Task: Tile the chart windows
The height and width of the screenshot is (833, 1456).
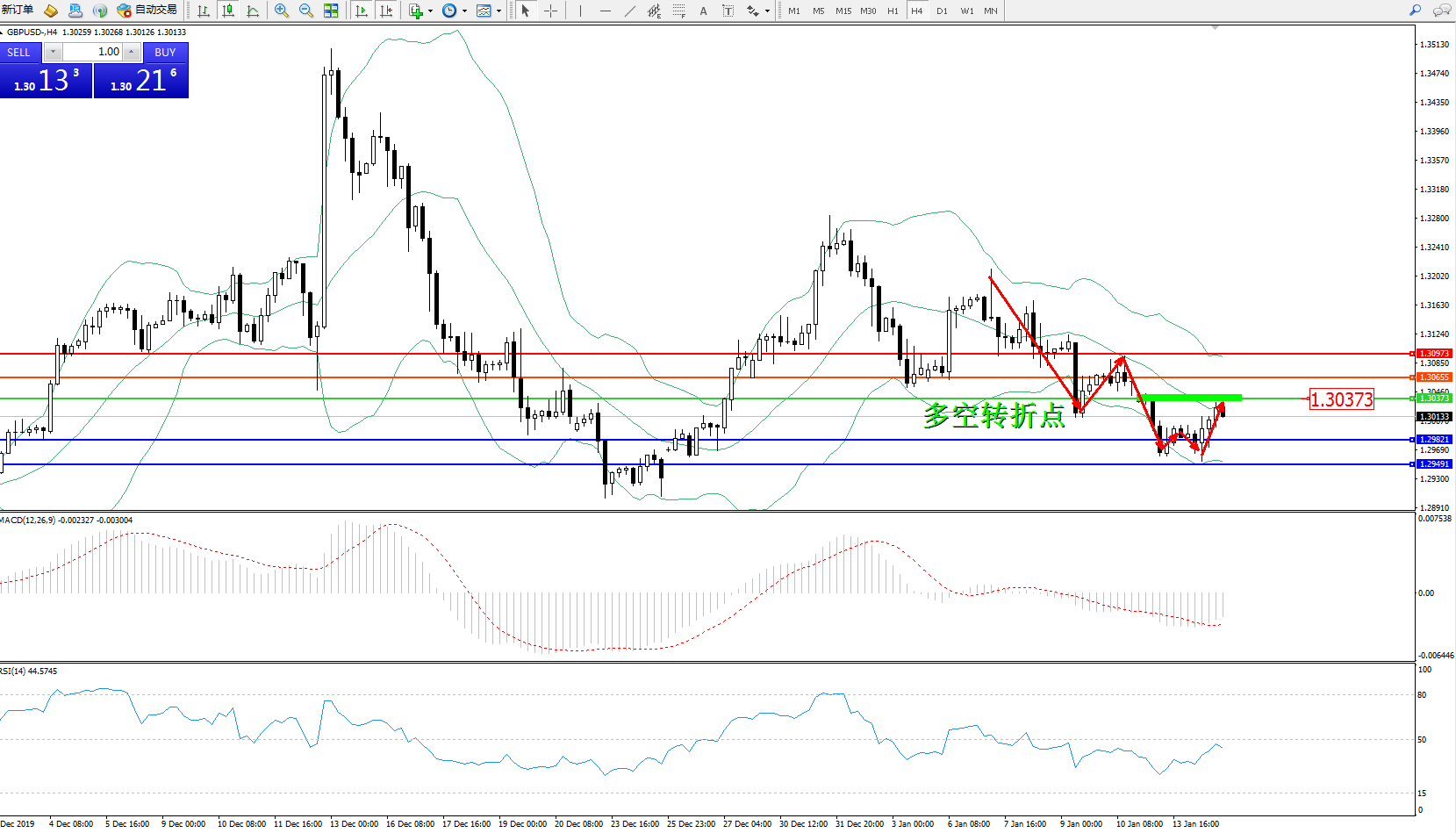Action: point(331,11)
